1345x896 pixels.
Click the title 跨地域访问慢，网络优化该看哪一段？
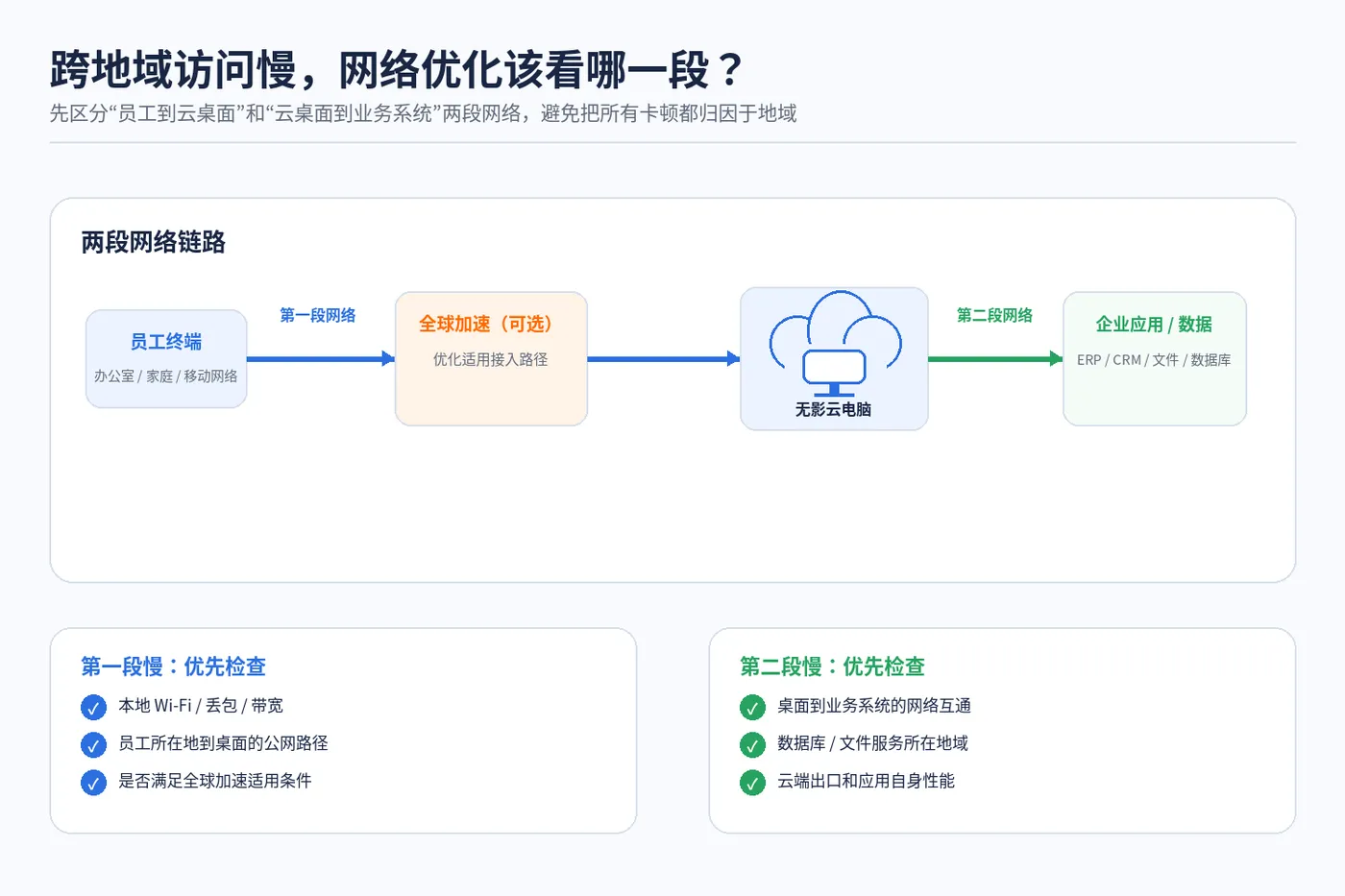(398, 69)
